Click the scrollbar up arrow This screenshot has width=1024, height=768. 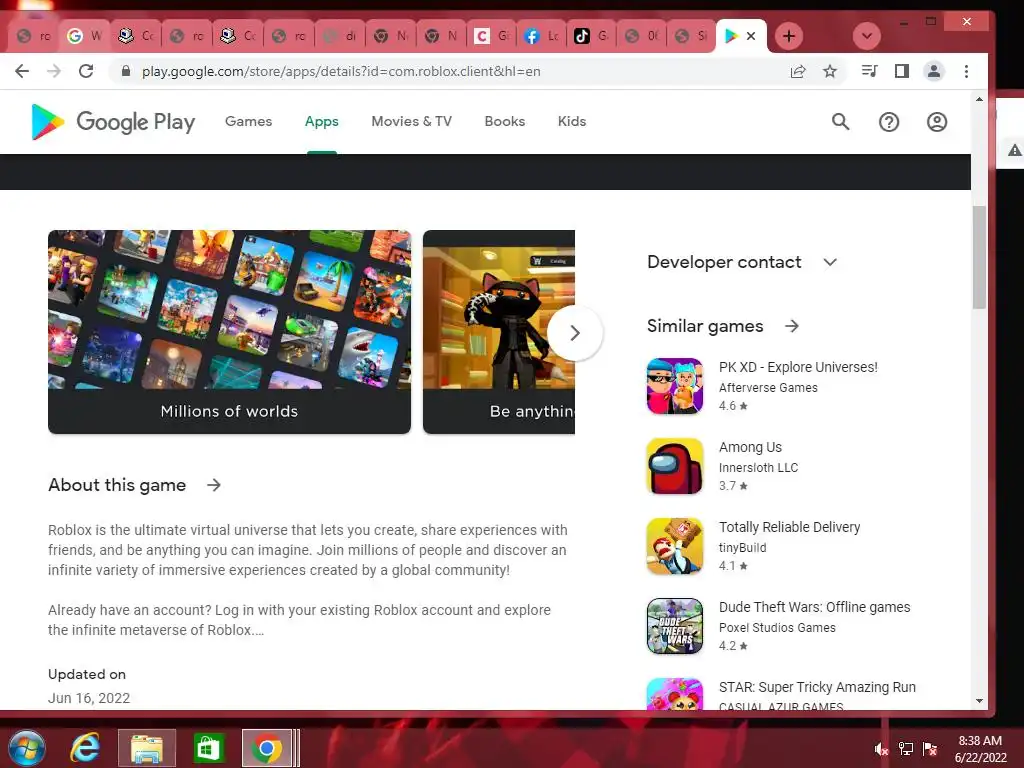[x=979, y=99]
